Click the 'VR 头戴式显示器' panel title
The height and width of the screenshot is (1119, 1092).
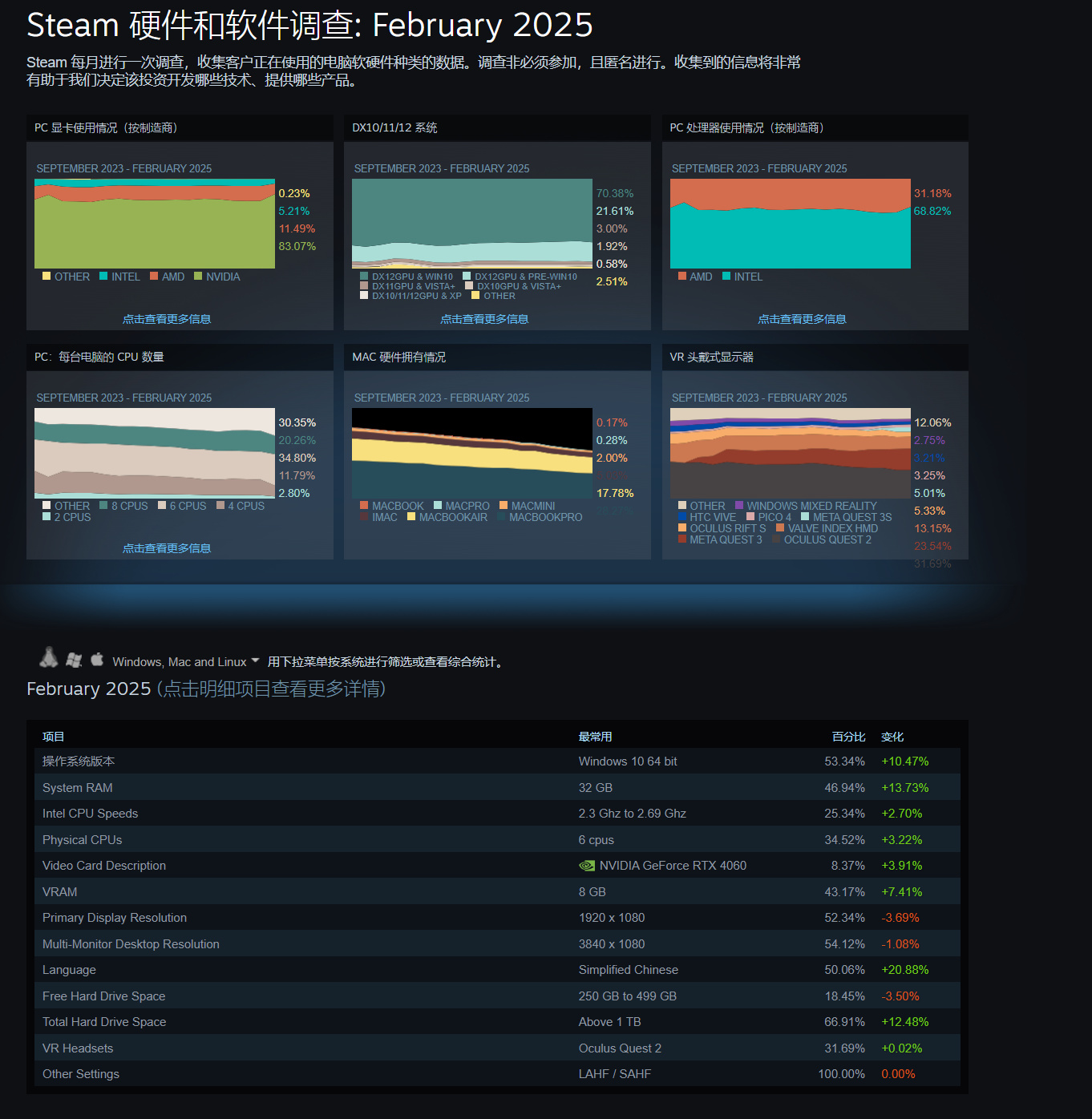(712, 357)
